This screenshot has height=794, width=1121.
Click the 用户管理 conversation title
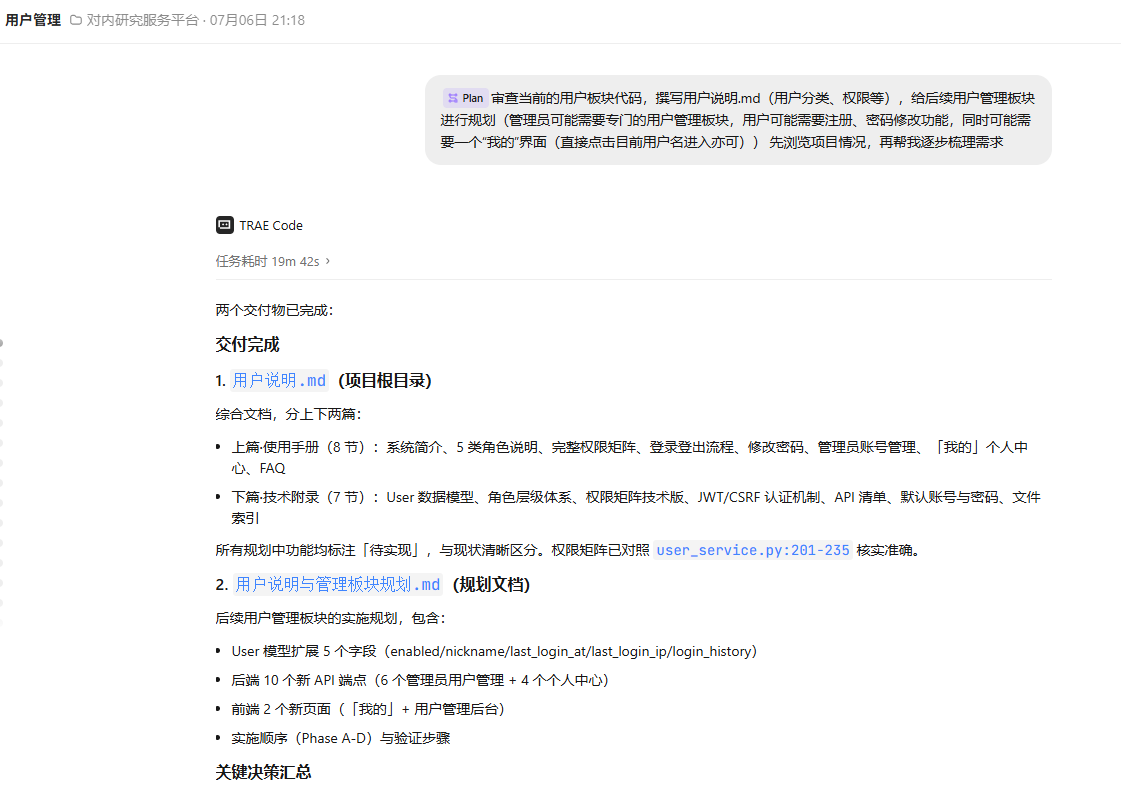tap(33, 20)
